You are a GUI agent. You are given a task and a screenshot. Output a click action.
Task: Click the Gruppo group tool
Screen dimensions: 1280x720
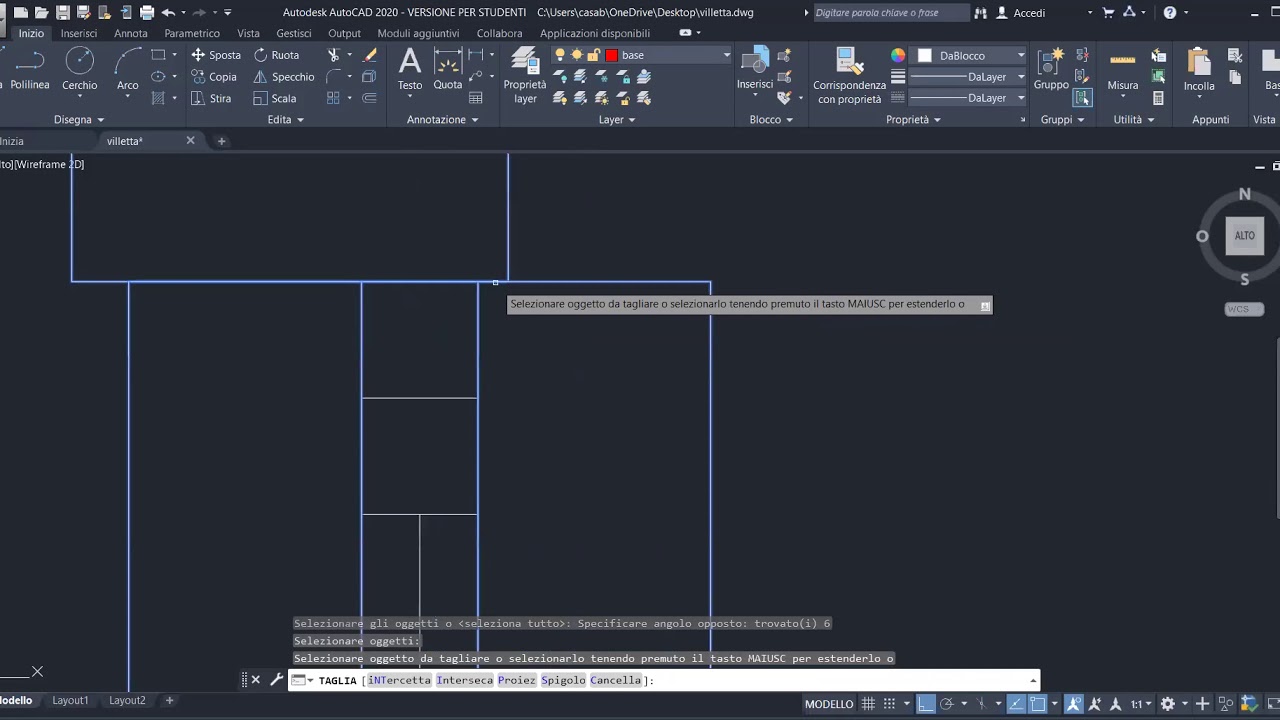[1051, 70]
